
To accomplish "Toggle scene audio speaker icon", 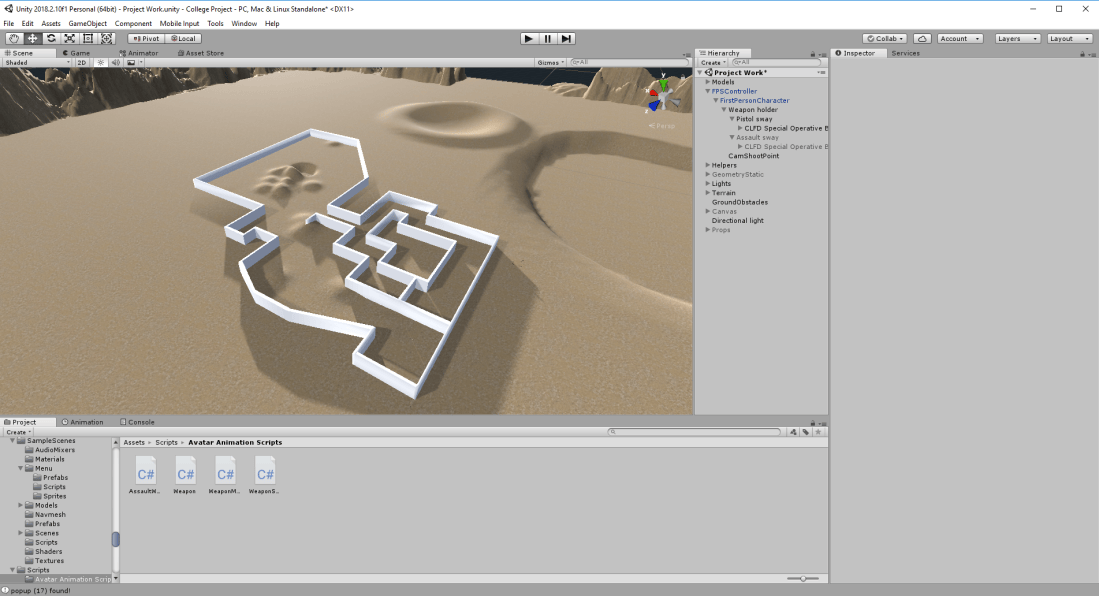I will coord(116,62).
